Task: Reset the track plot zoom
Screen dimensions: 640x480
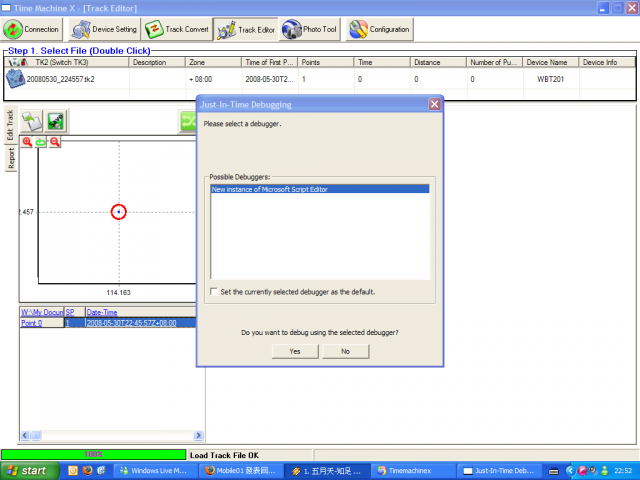Action: 41,142
